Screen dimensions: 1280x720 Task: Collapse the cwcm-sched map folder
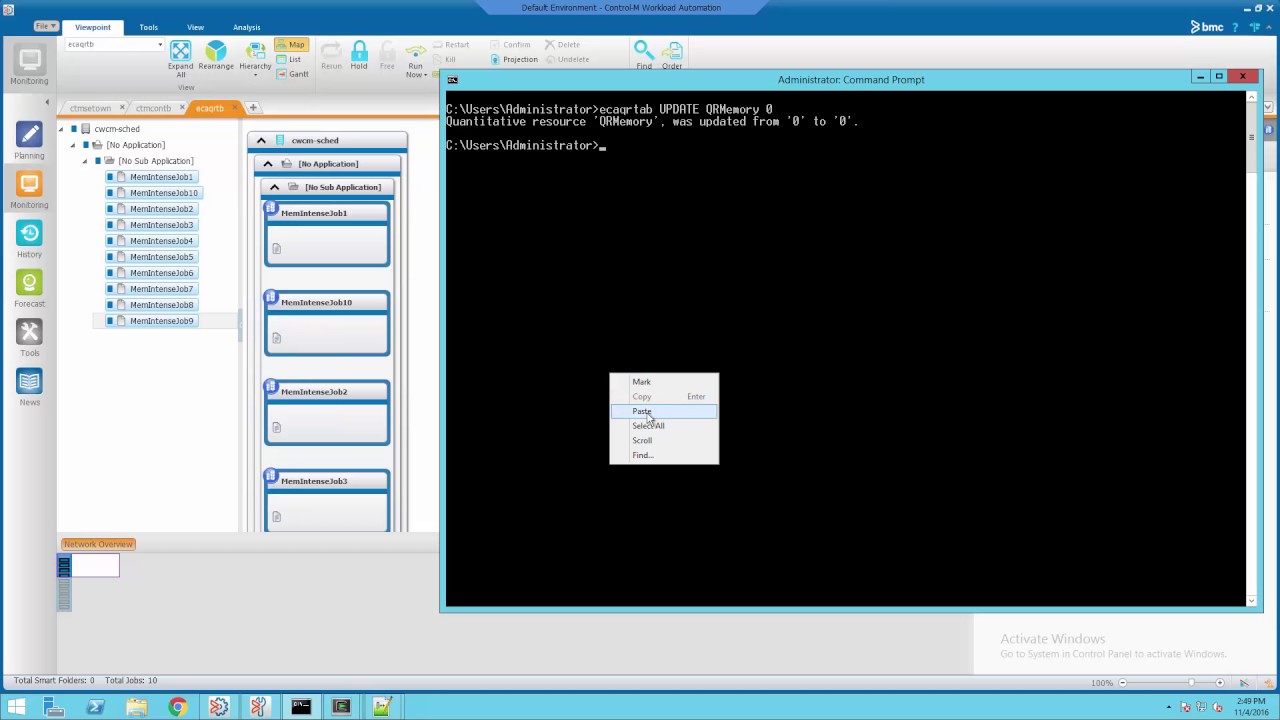[261, 141]
